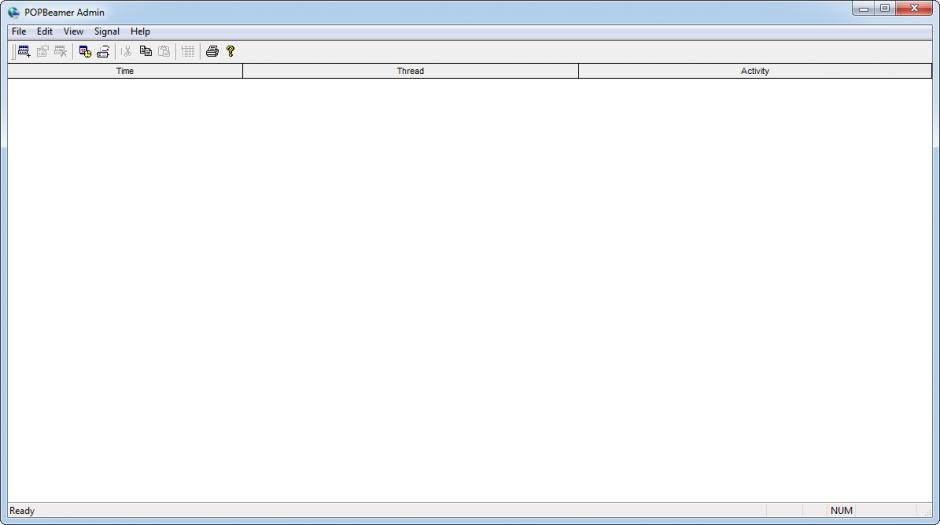
Task: Open the Help menu
Action: tap(140, 32)
